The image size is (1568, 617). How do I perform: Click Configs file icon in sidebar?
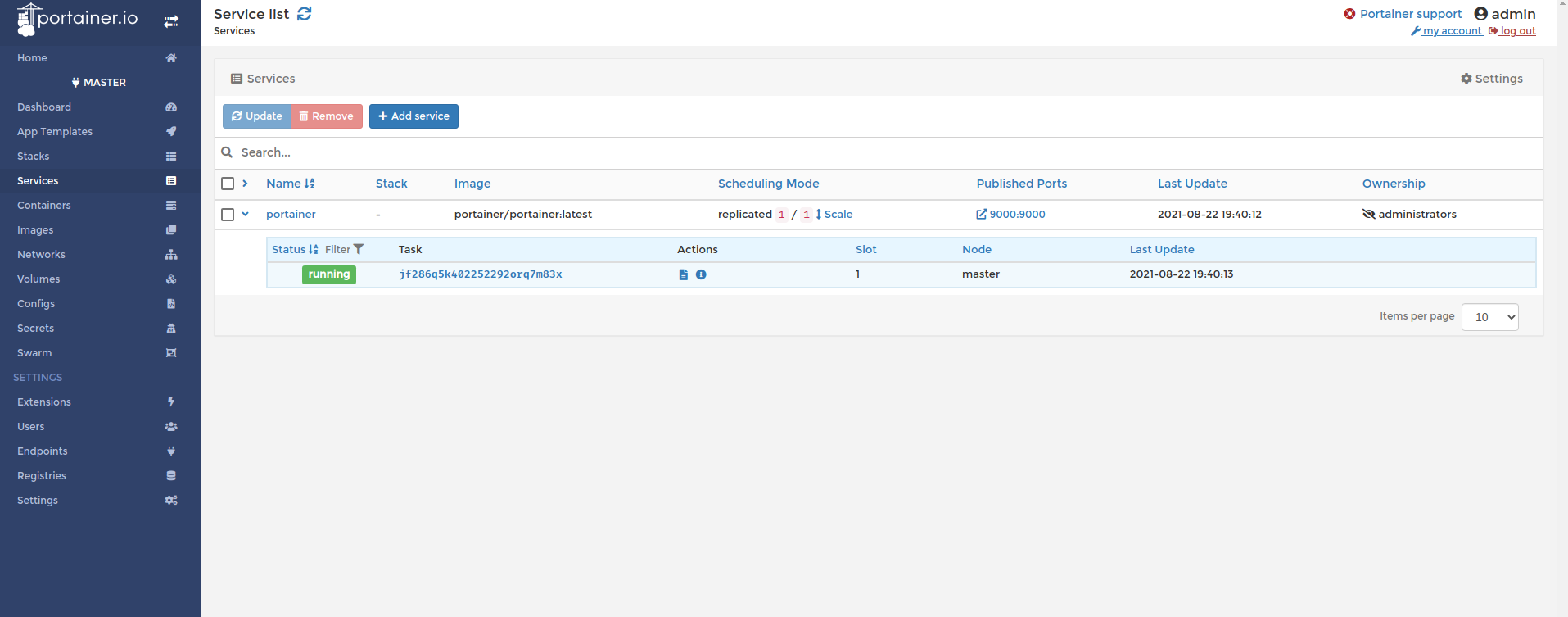[x=171, y=304]
